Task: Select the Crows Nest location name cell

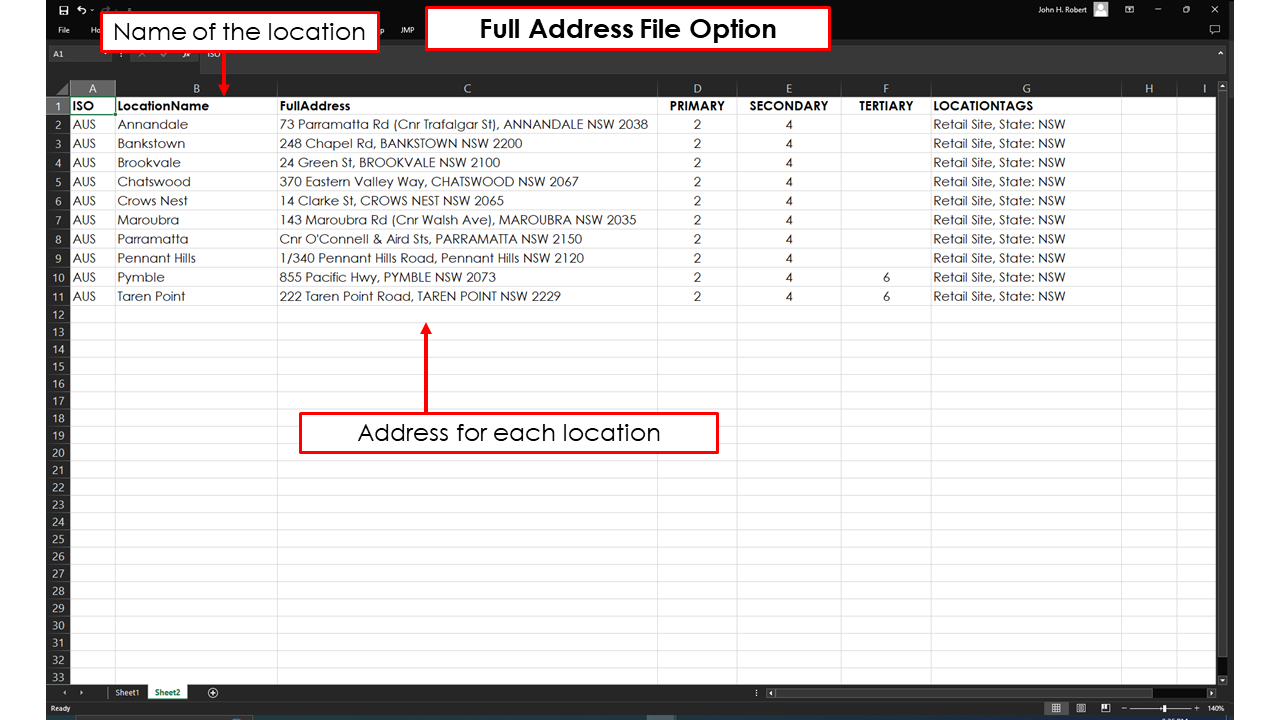Action: [x=196, y=201]
